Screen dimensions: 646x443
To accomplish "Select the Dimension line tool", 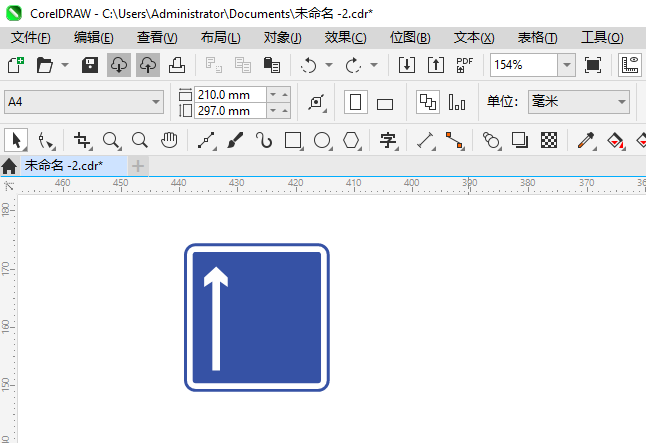I will 426,141.
